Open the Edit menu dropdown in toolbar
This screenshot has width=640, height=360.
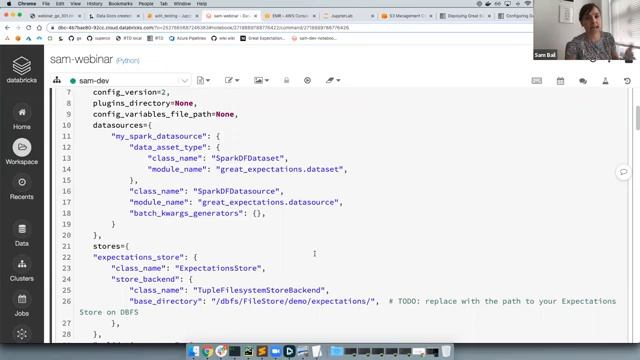232,80
